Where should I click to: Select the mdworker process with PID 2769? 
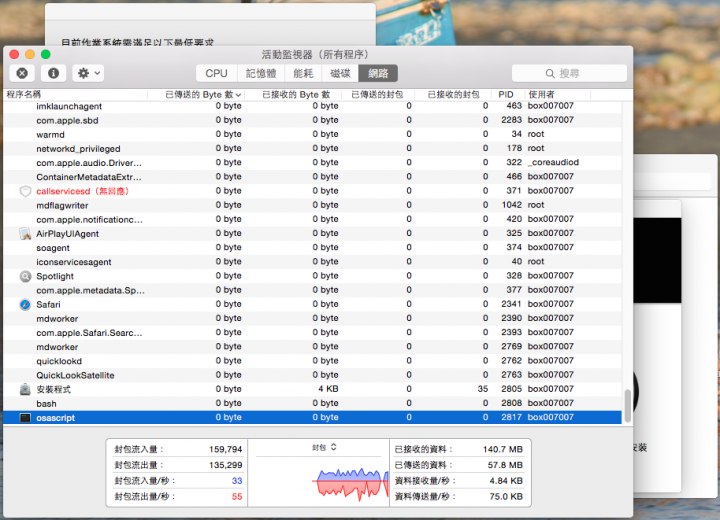point(312,347)
